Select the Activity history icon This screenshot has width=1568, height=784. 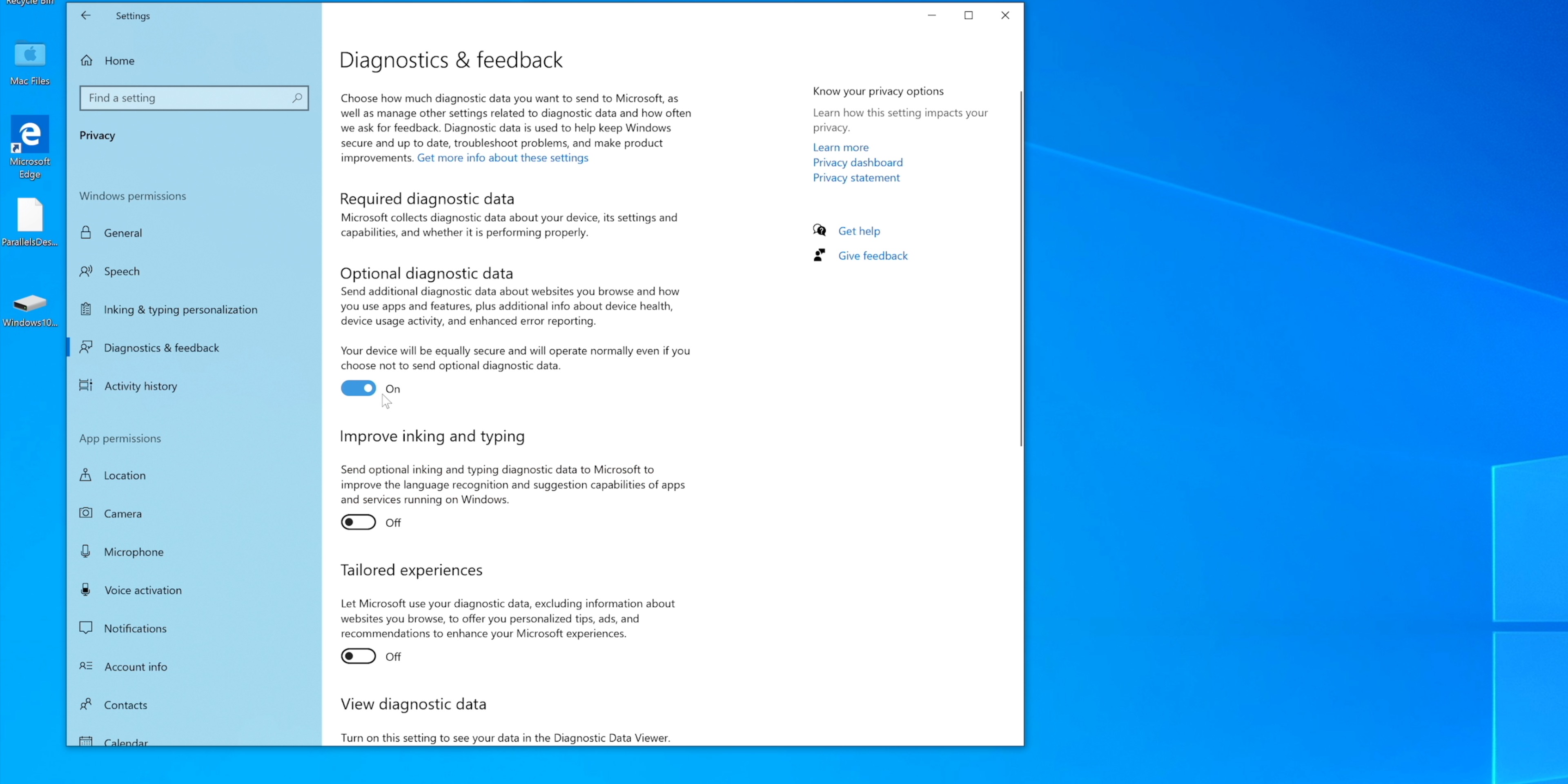[86, 386]
